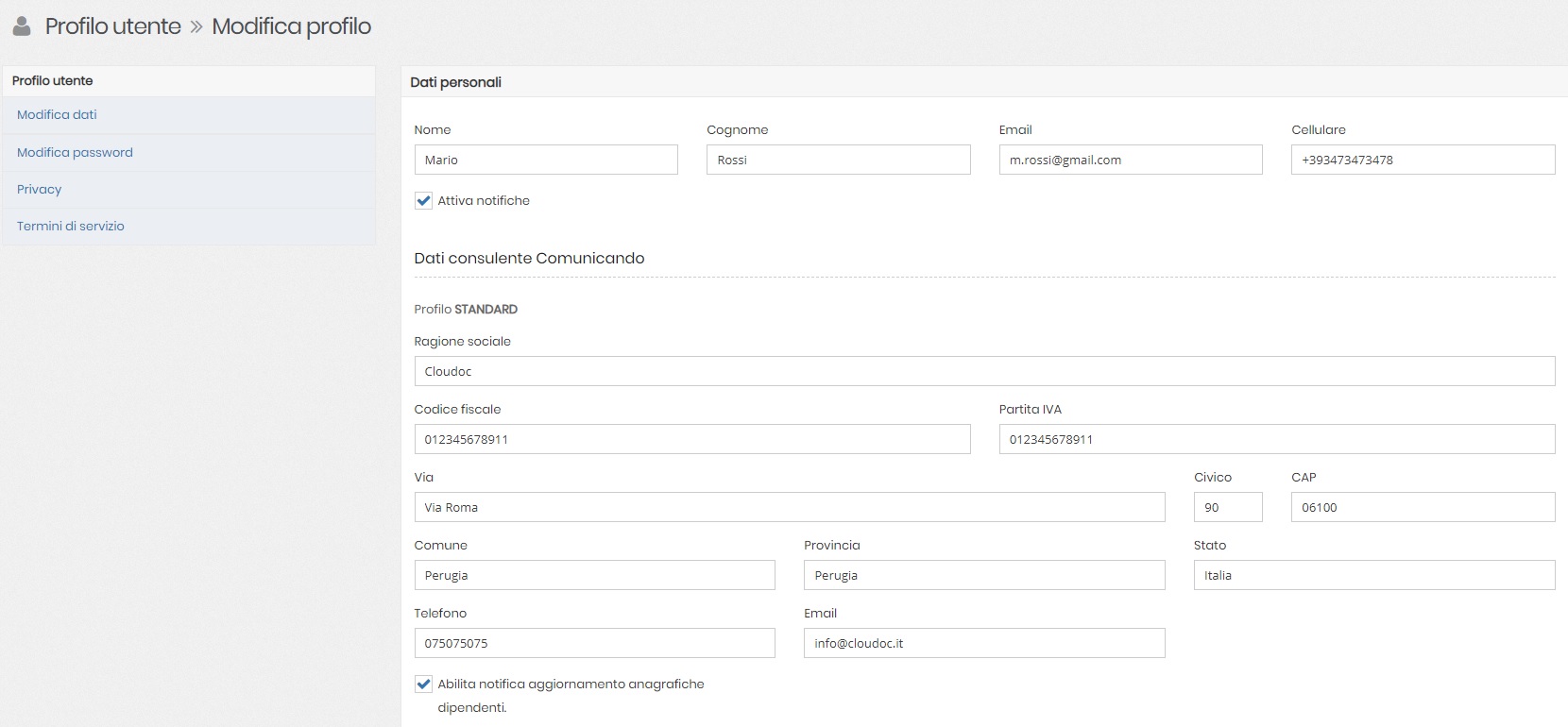Click the Civico number field

[1227, 507]
